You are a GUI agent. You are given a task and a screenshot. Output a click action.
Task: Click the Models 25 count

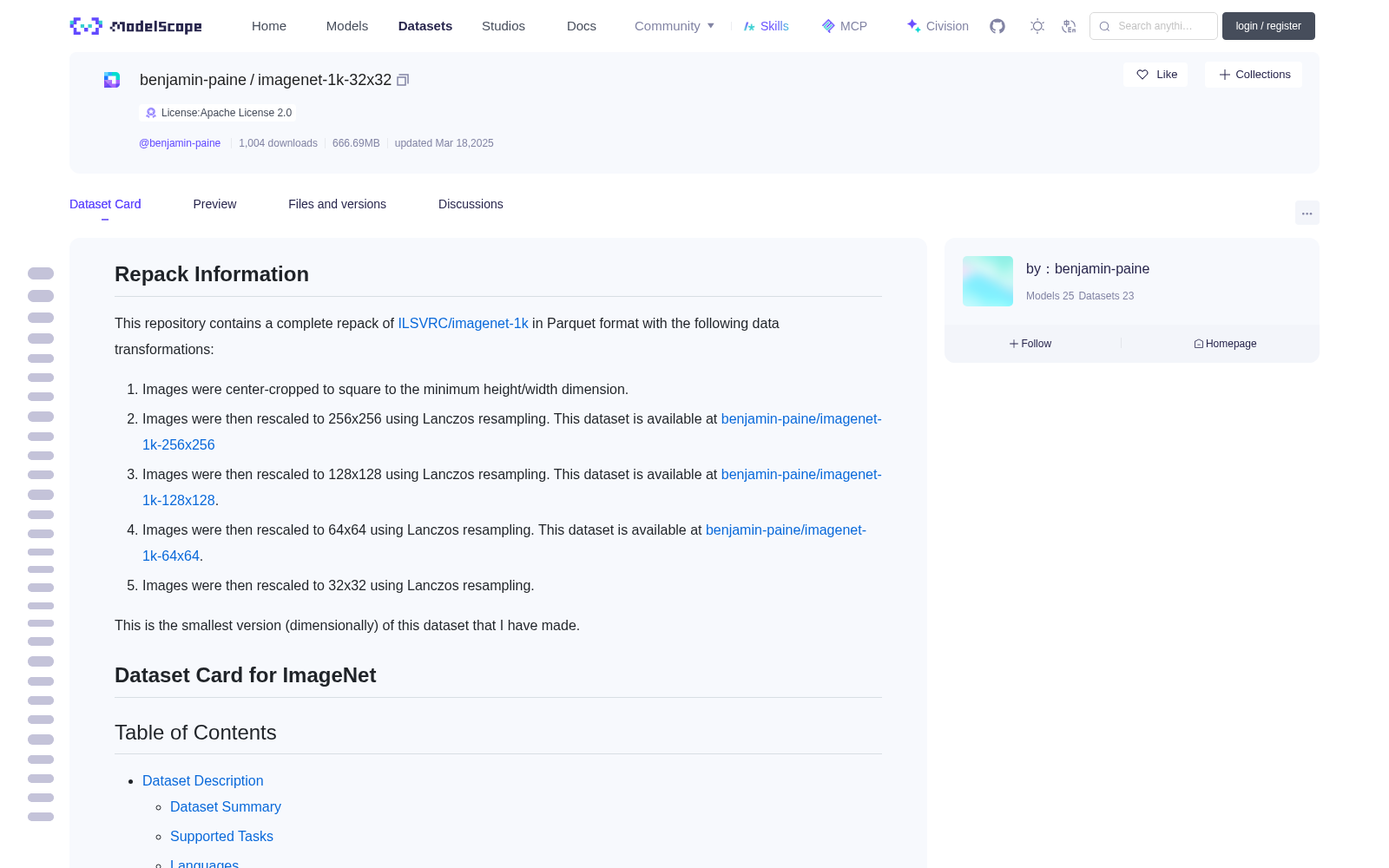[x=1050, y=296]
